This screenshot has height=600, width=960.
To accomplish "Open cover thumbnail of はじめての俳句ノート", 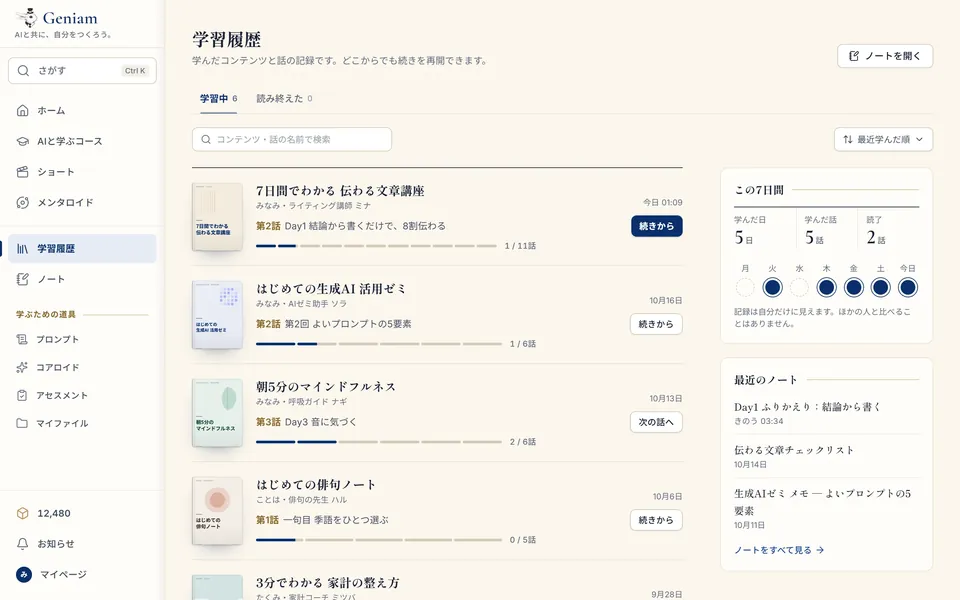I will coord(217,510).
